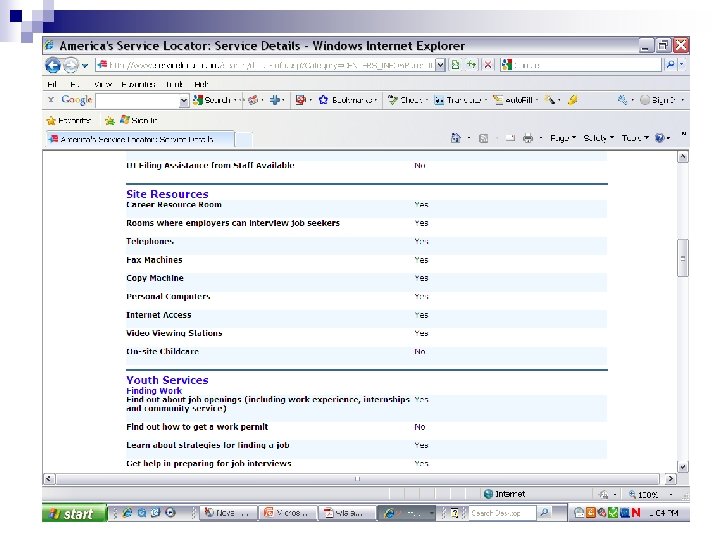This screenshot has height=540, width=720.
Task: Click the Google logo on the toolbar
Action: [77, 100]
